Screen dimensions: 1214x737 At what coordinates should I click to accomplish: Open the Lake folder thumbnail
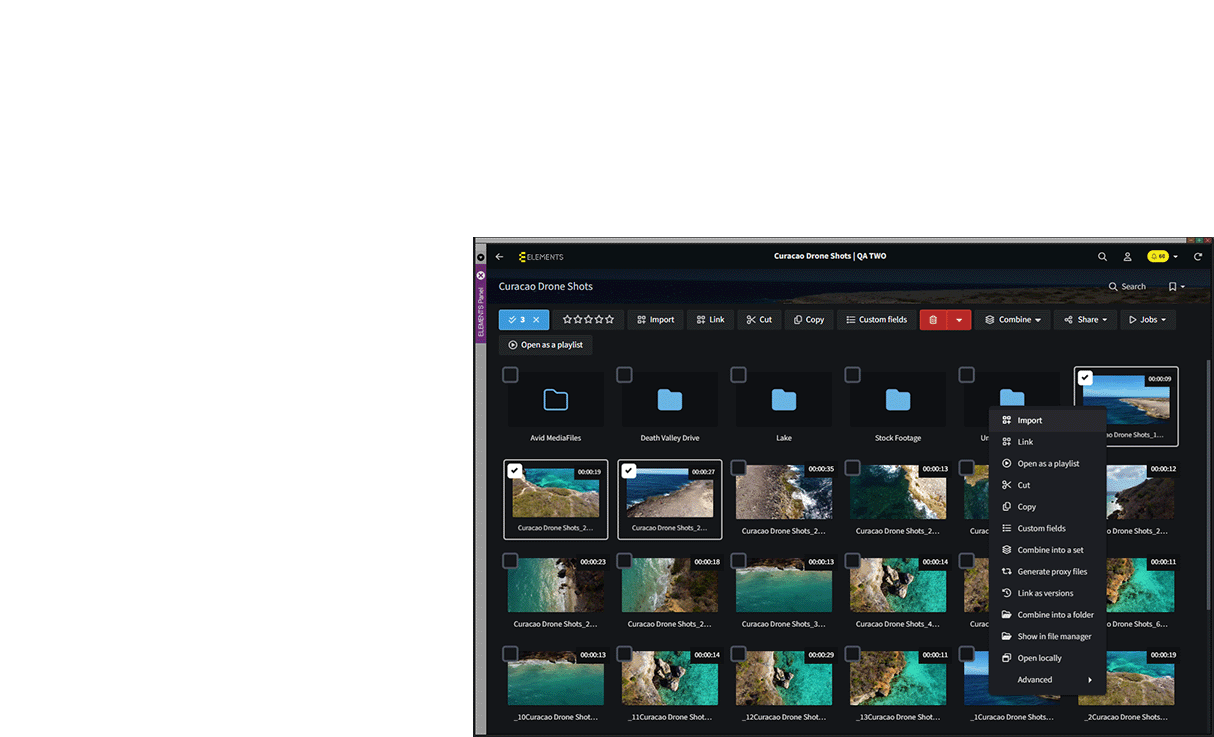[784, 400]
